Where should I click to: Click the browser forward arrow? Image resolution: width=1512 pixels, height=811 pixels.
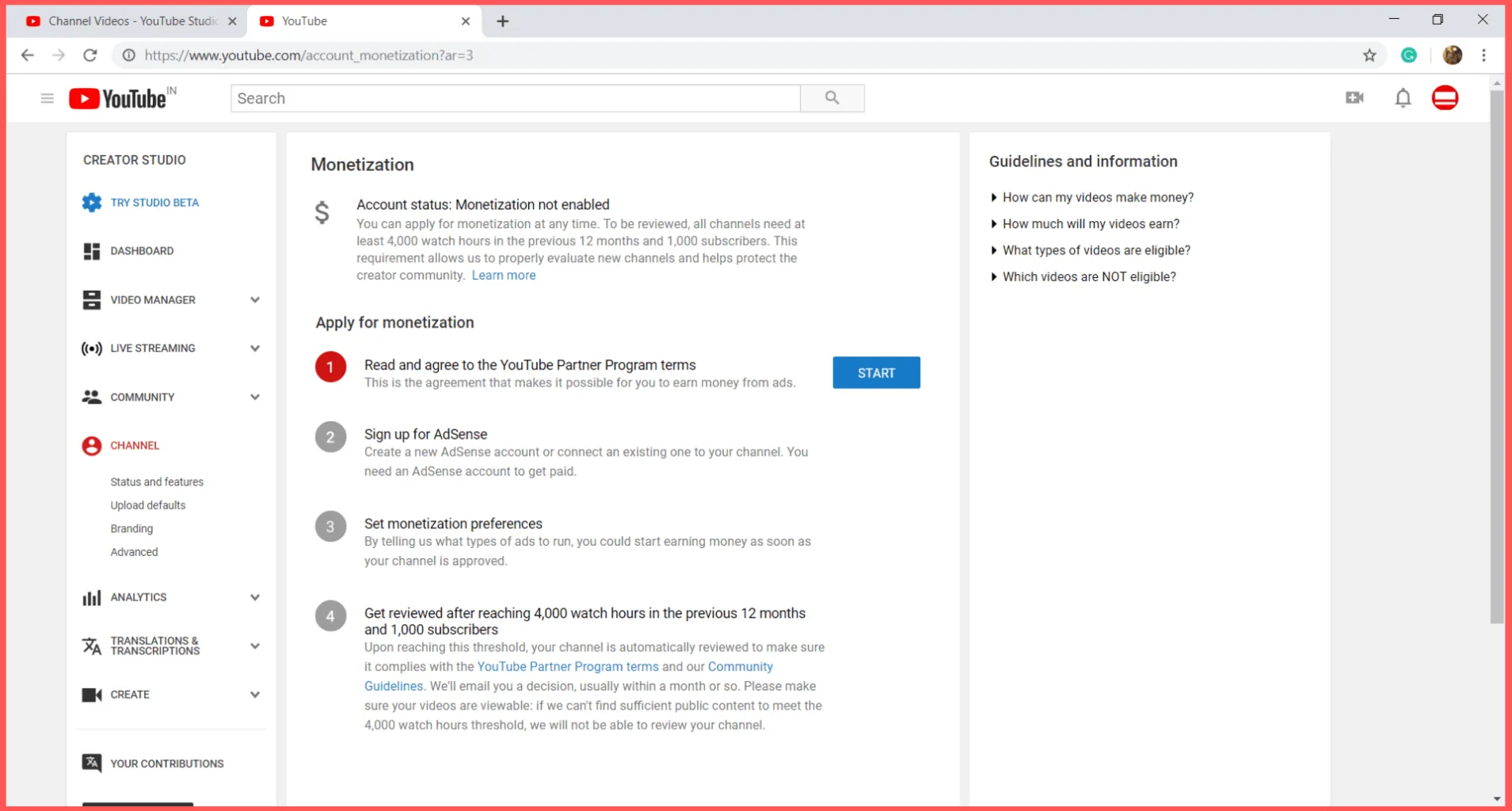59,55
